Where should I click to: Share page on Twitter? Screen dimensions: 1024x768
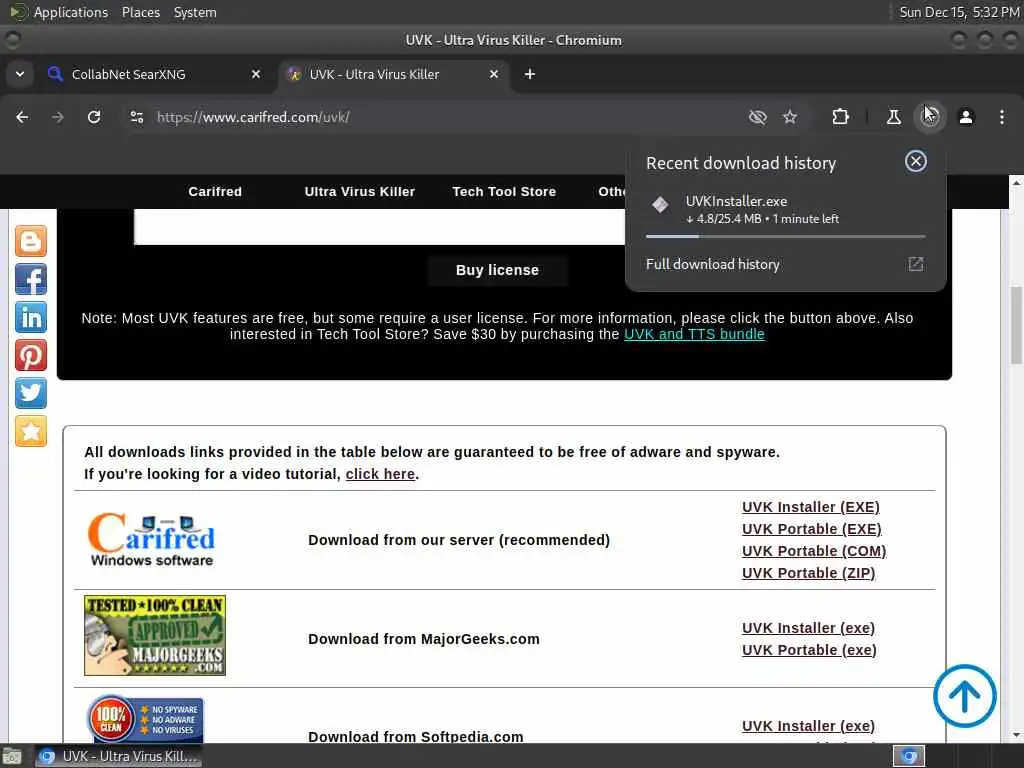pos(31,393)
